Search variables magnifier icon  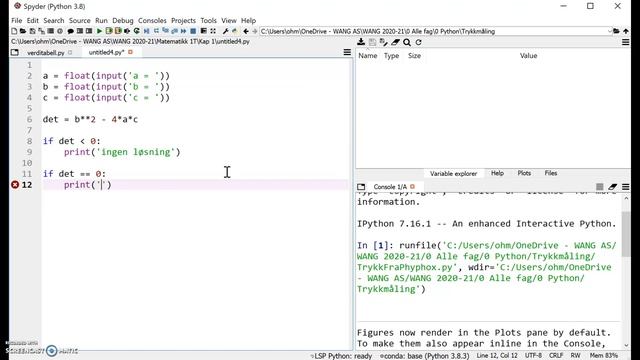coord(407,42)
